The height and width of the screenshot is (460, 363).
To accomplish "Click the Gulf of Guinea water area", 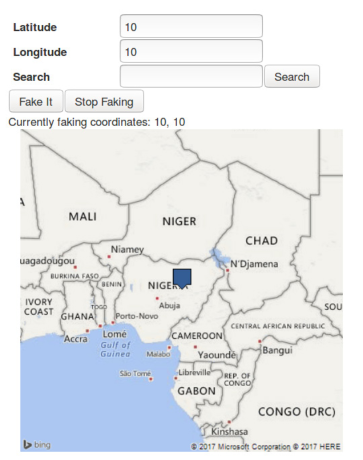I will 115,350.
